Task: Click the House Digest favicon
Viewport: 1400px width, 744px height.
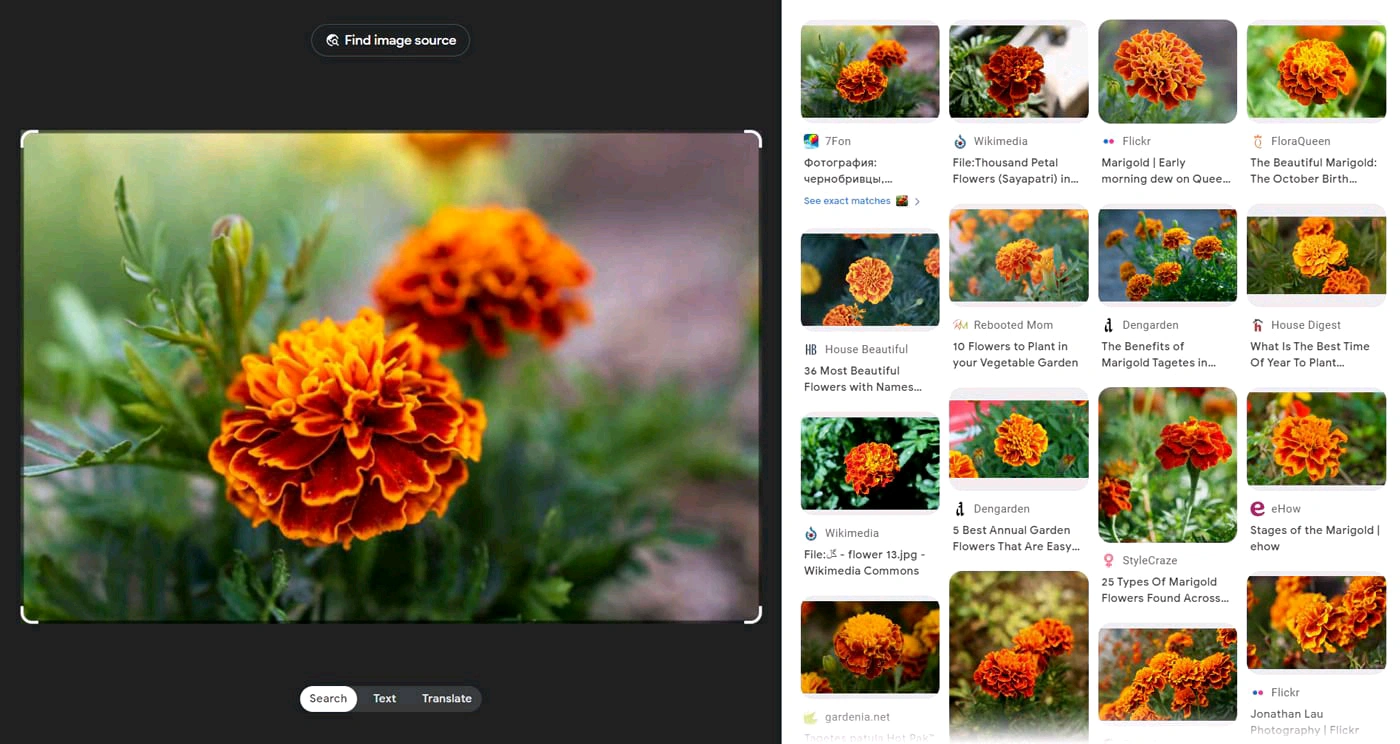Action: (1257, 325)
